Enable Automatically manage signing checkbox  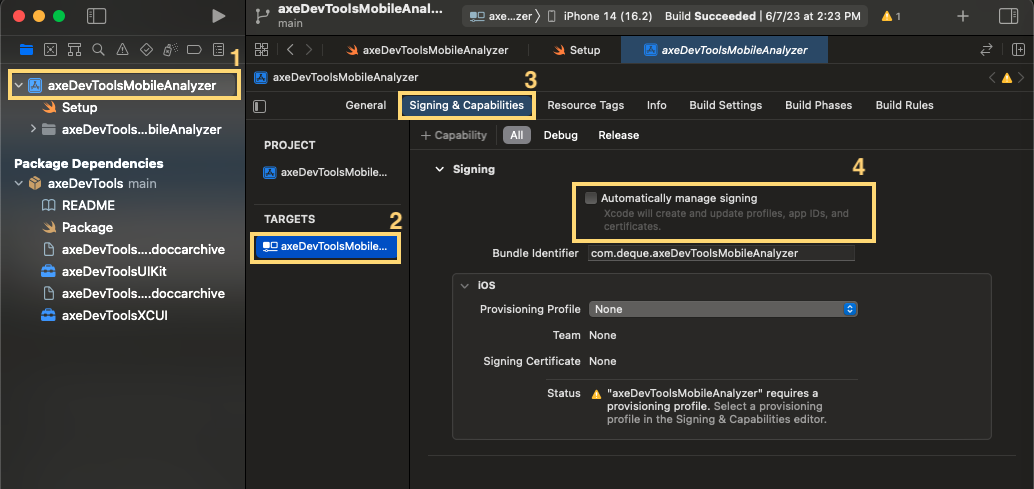[x=591, y=198]
